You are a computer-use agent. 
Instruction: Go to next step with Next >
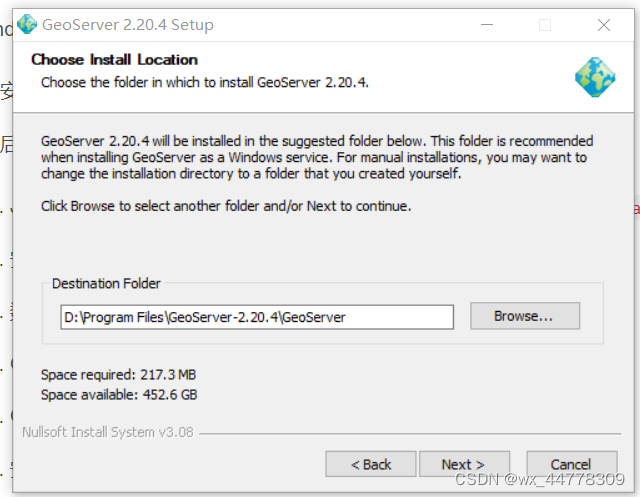coord(464,464)
